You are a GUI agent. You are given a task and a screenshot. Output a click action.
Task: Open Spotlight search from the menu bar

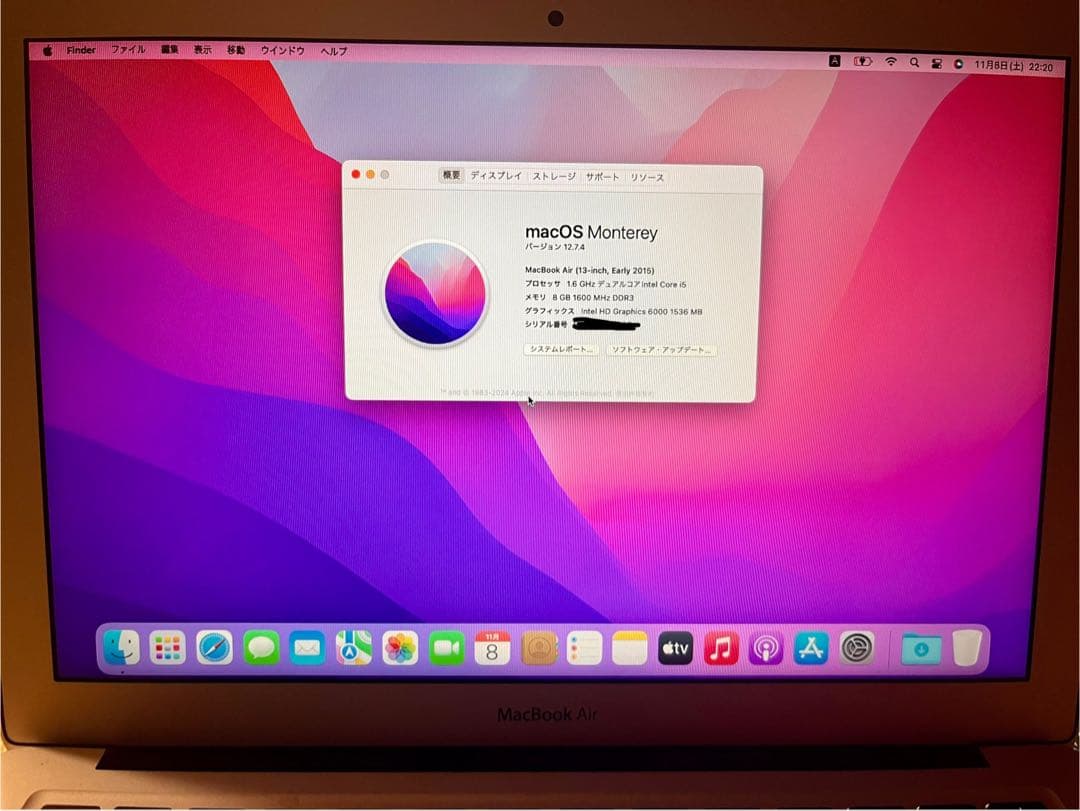click(x=914, y=61)
